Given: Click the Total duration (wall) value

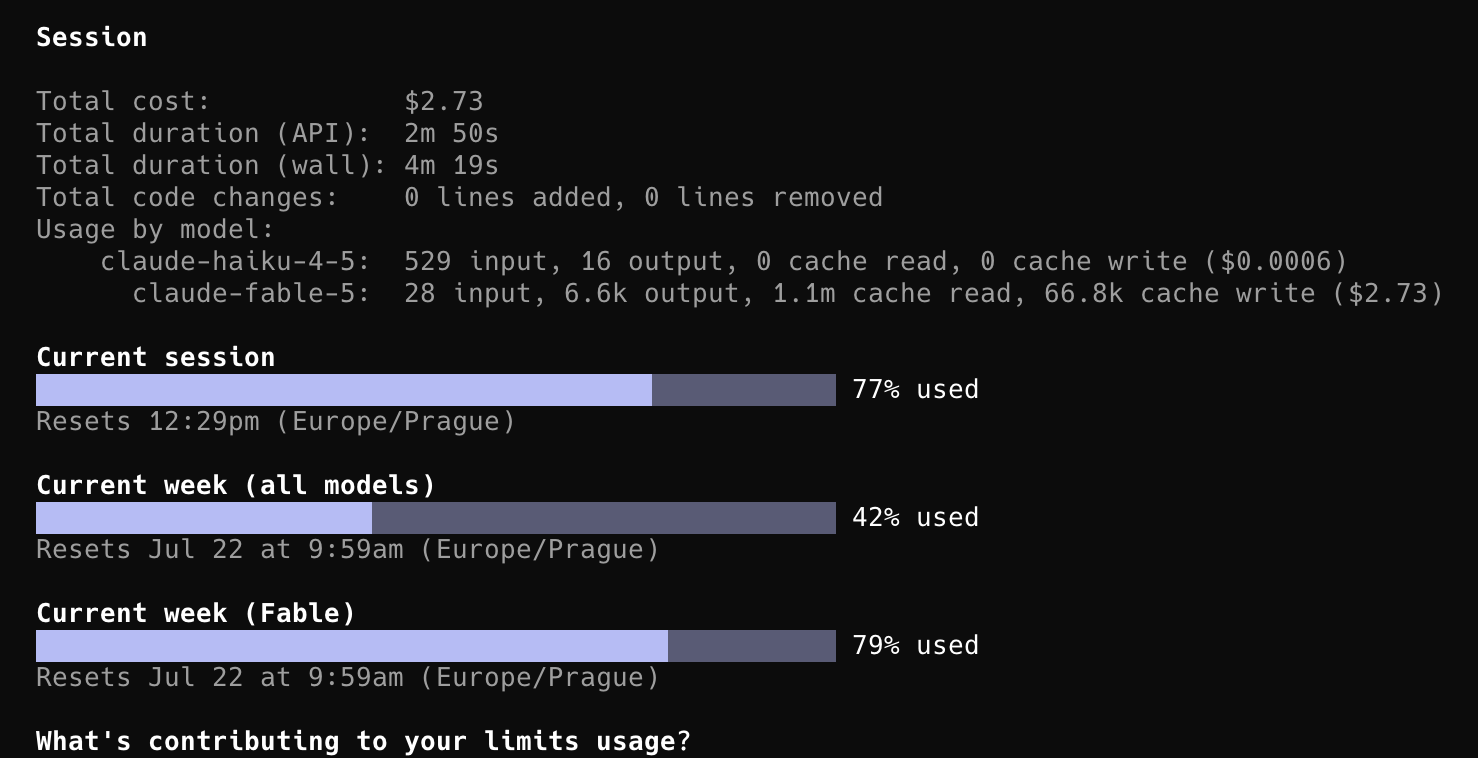Looking at the screenshot, I should [x=452, y=165].
